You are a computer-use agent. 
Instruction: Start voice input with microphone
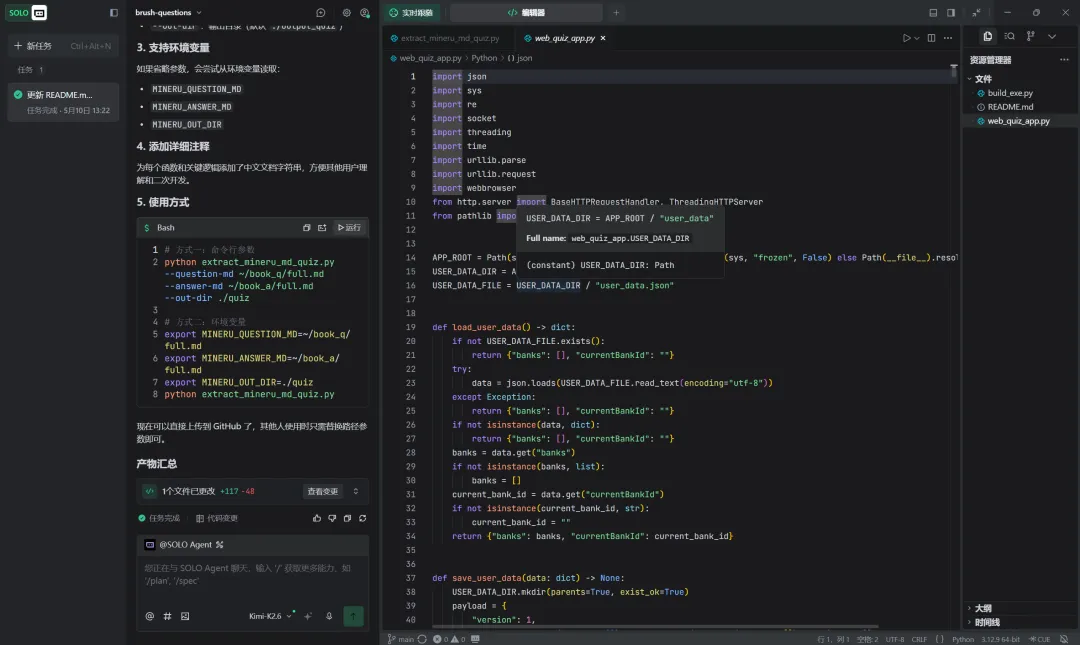click(329, 616)
